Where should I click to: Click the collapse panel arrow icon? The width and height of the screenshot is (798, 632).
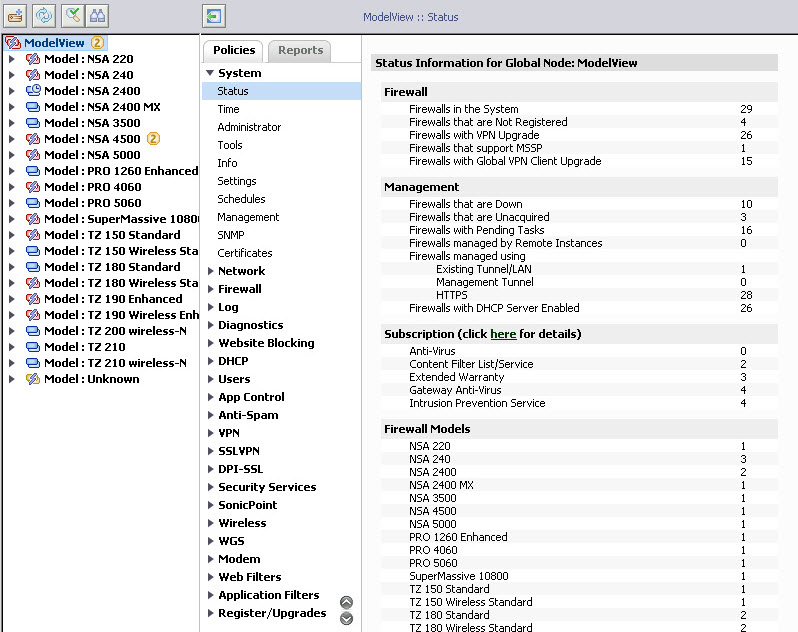214,16
